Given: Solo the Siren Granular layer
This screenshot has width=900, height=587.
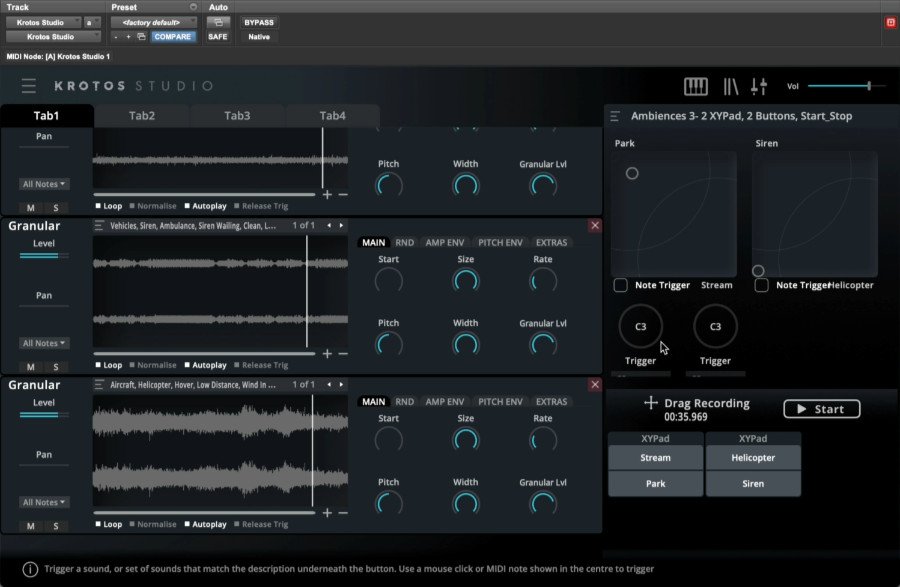Looking at the screenshot, I should (56, 367).
